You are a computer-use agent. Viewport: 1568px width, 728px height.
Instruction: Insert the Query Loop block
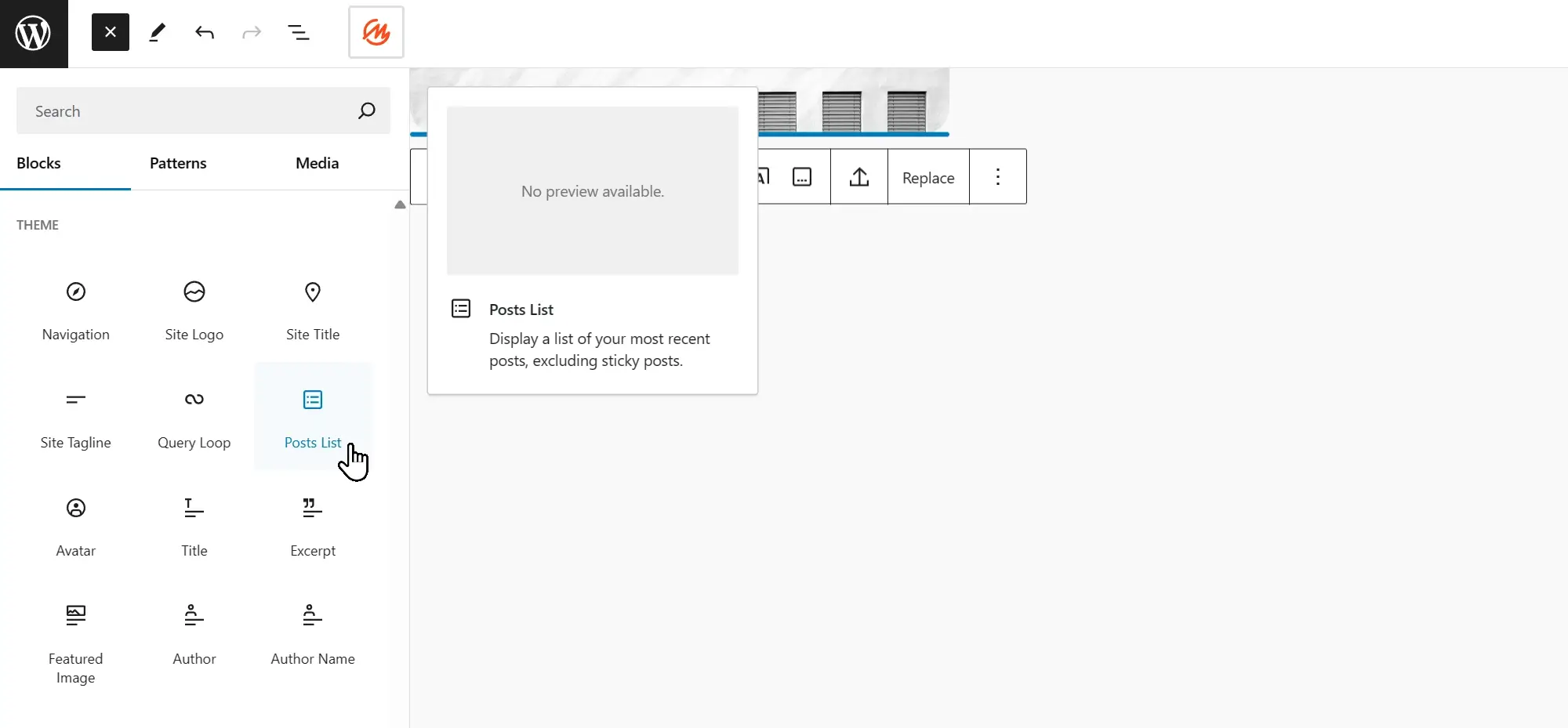tap(194, 419)
